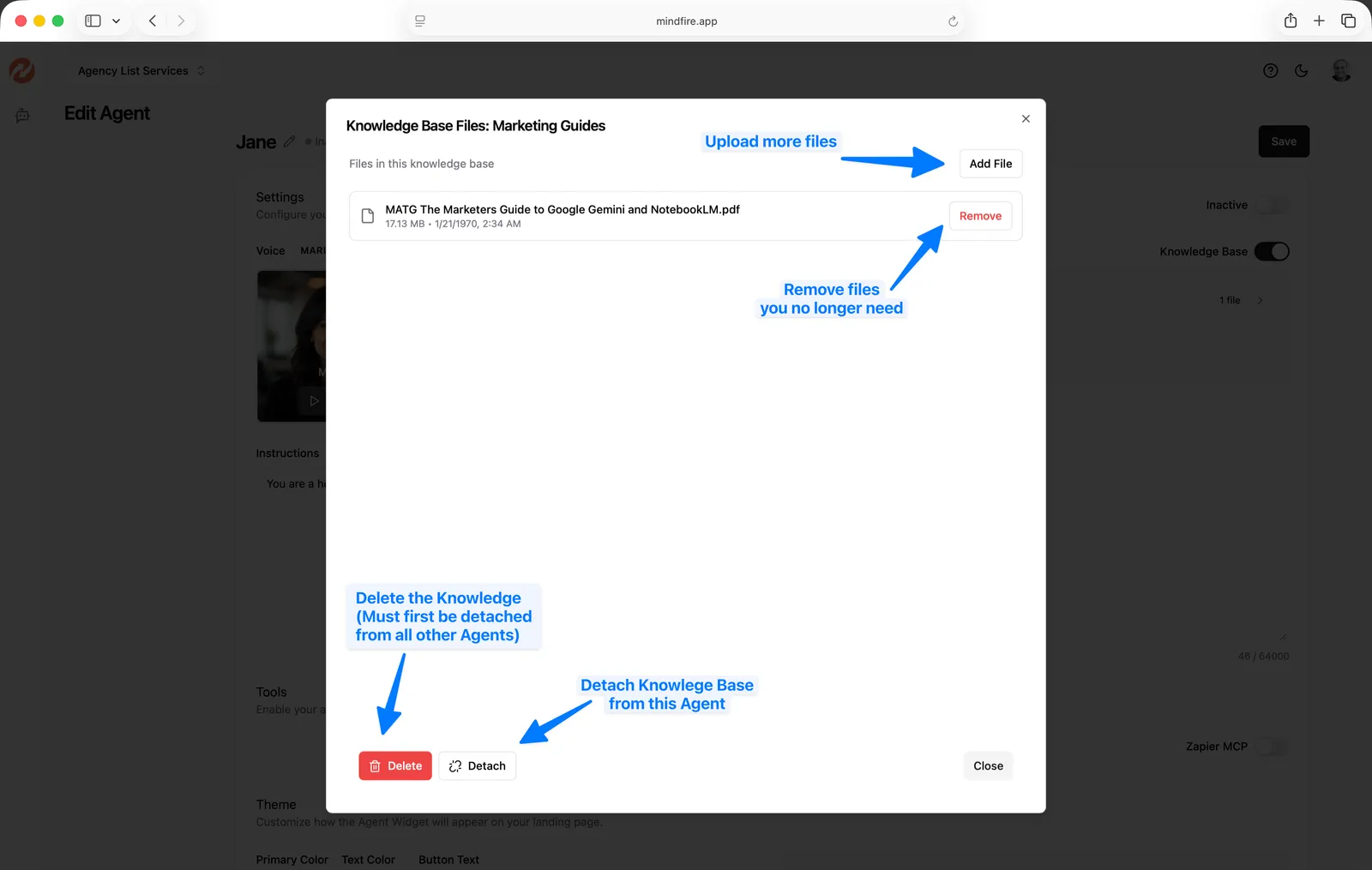Viewport: 1372px width, 870px height.
Task: Open Agency List Services workspace dropdown
Action: pyautogui.click(x=141, y=71)
